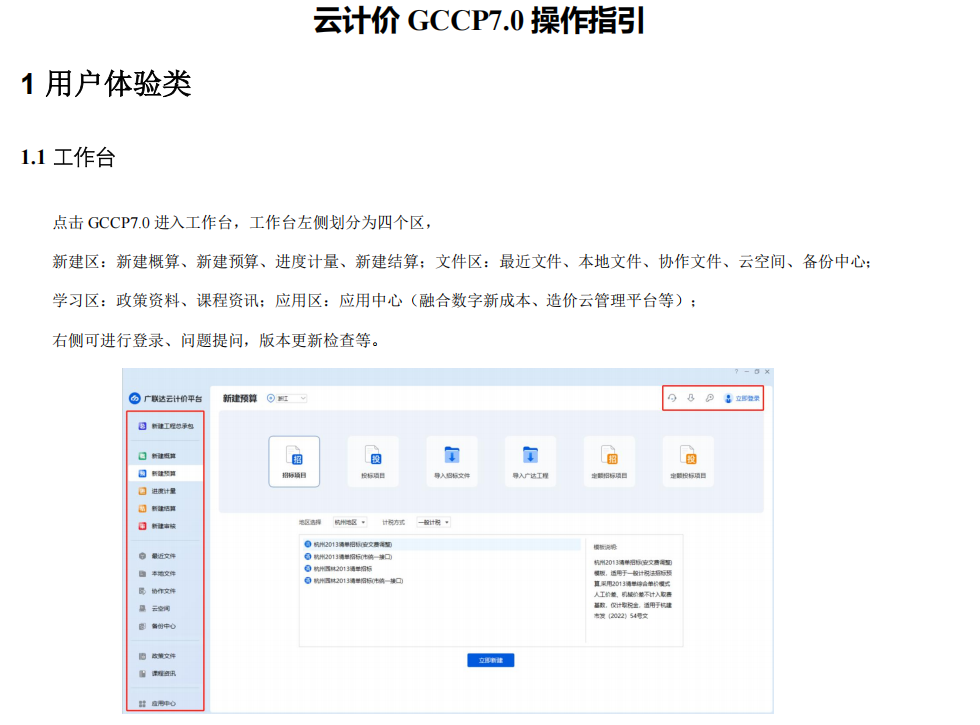
Task: Open 应用中心 in the sidebar
Action: pos(160,702)
